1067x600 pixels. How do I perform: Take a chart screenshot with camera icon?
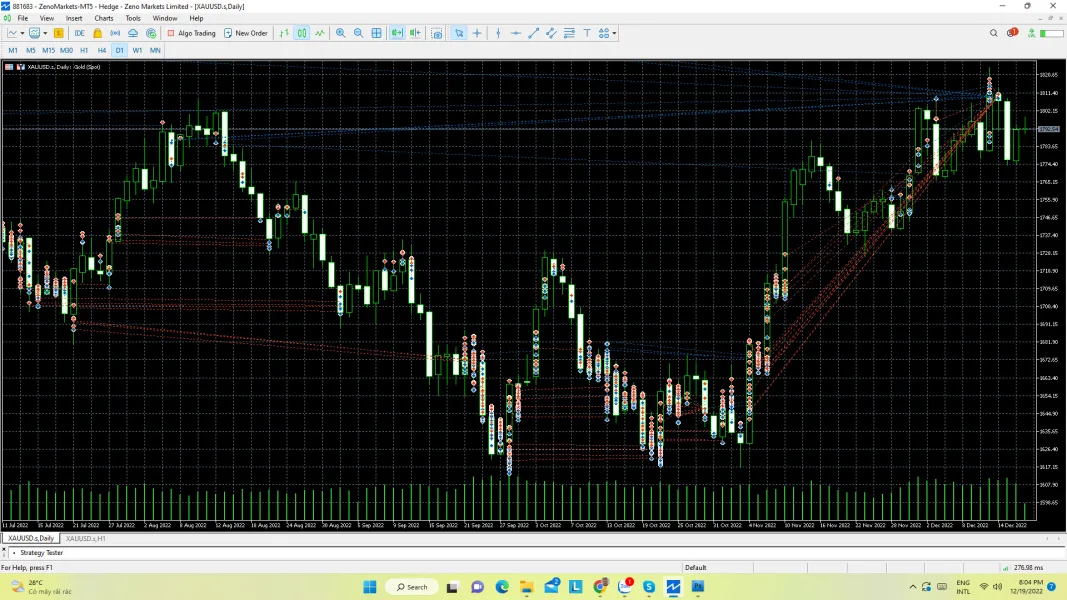point(437,33)
